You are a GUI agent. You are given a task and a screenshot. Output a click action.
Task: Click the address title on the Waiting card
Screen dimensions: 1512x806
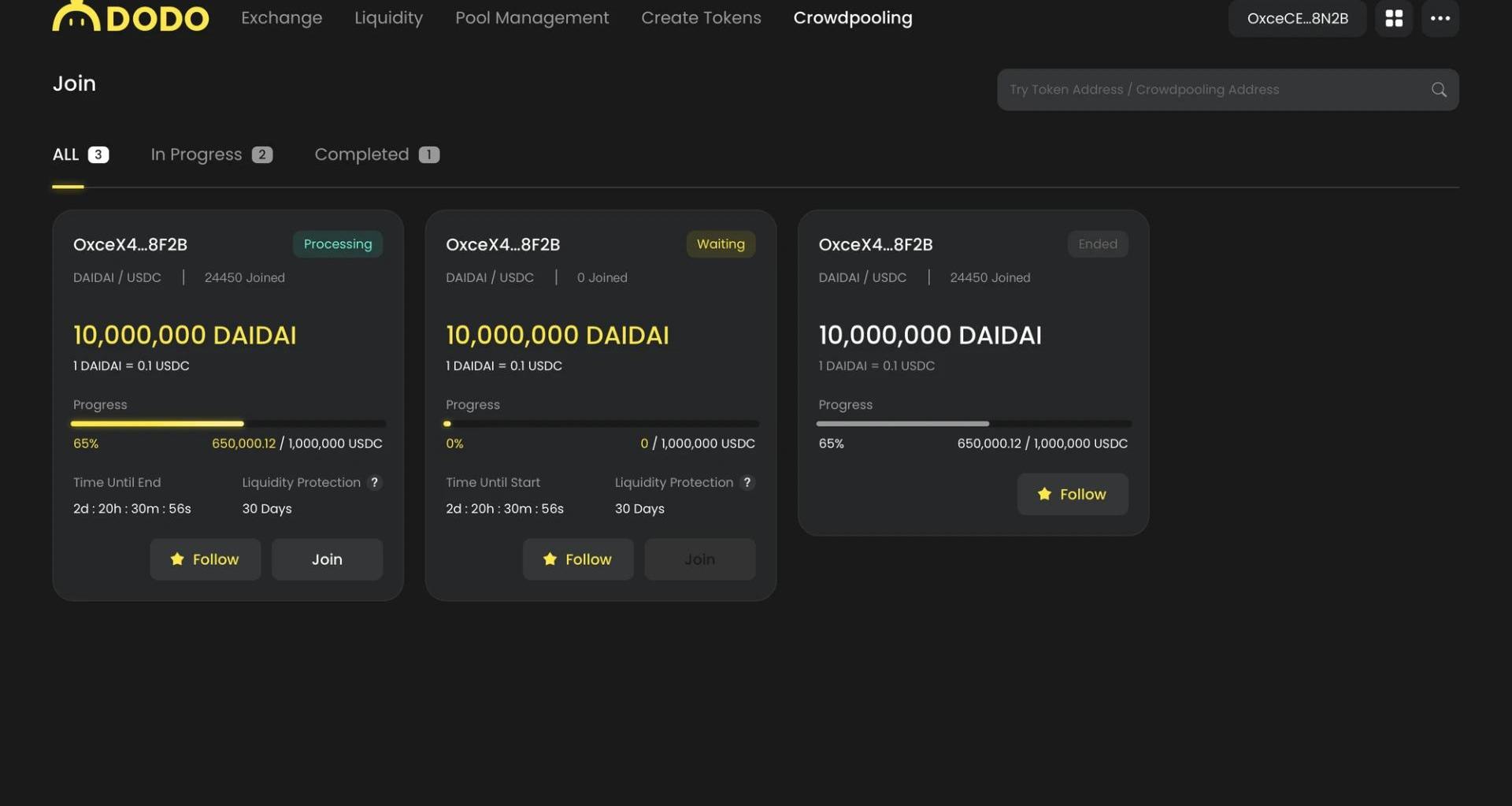[502, 245]
